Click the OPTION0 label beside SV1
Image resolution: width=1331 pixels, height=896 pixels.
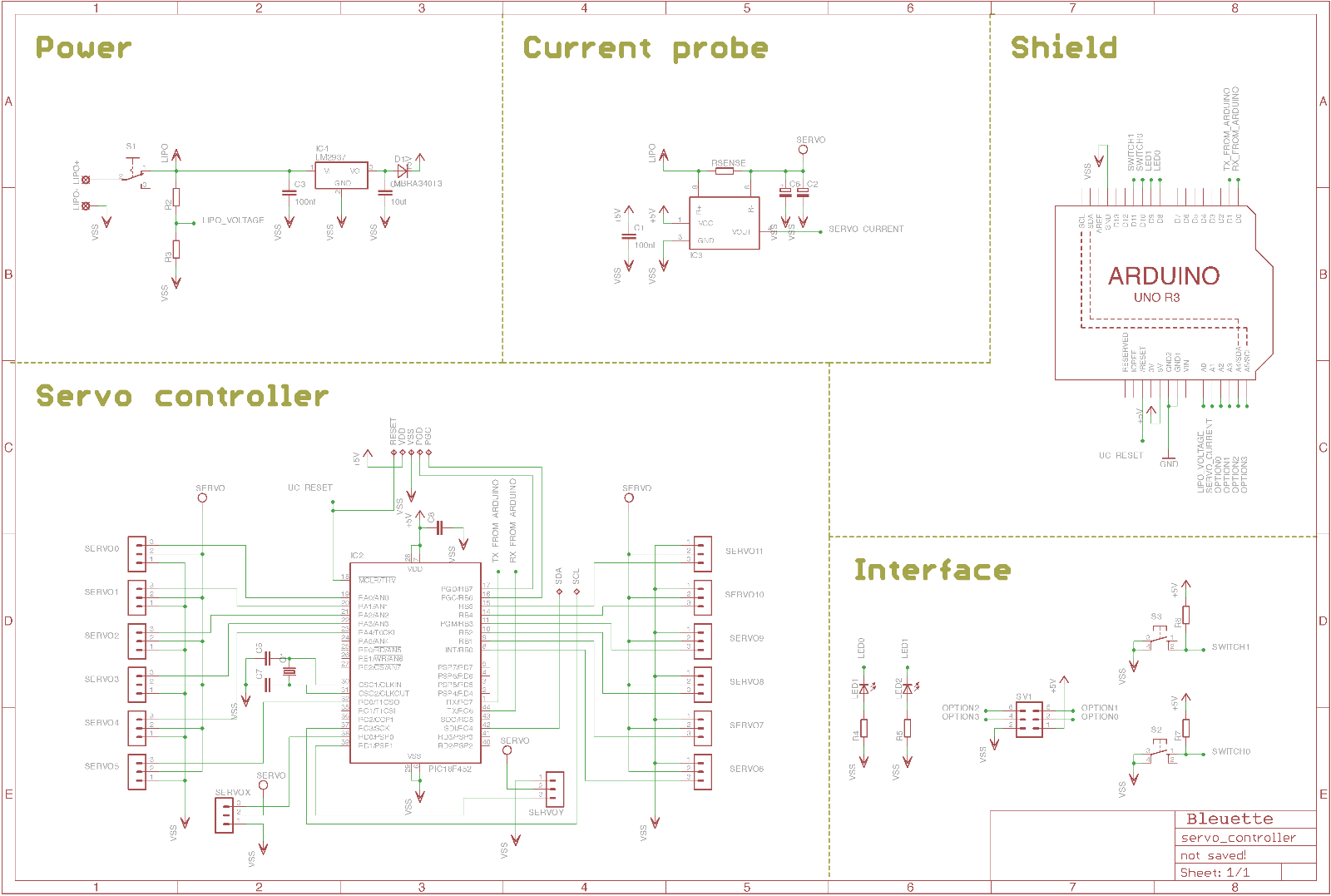(x=1099, y=716)
